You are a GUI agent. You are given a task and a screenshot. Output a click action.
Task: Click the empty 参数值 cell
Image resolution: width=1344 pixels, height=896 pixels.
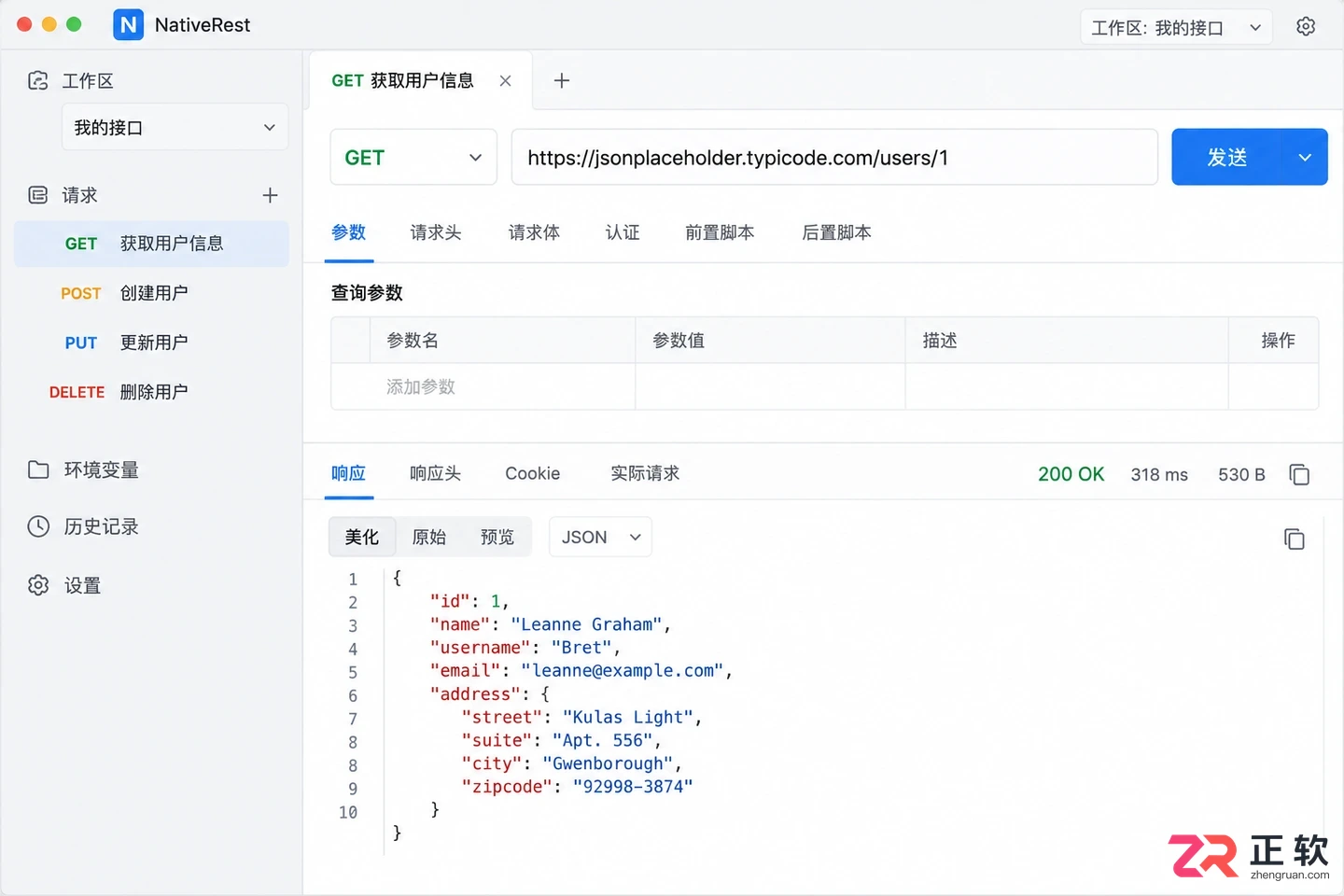(770, 386)
